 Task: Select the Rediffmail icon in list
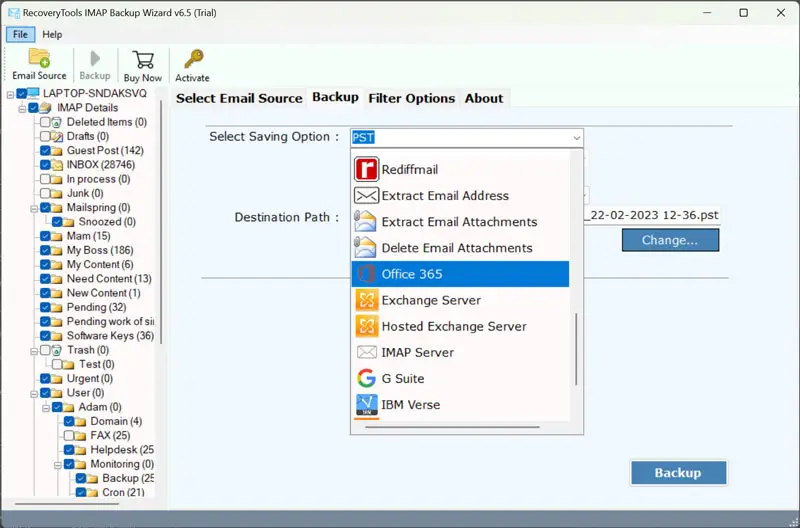pos(366,170)
